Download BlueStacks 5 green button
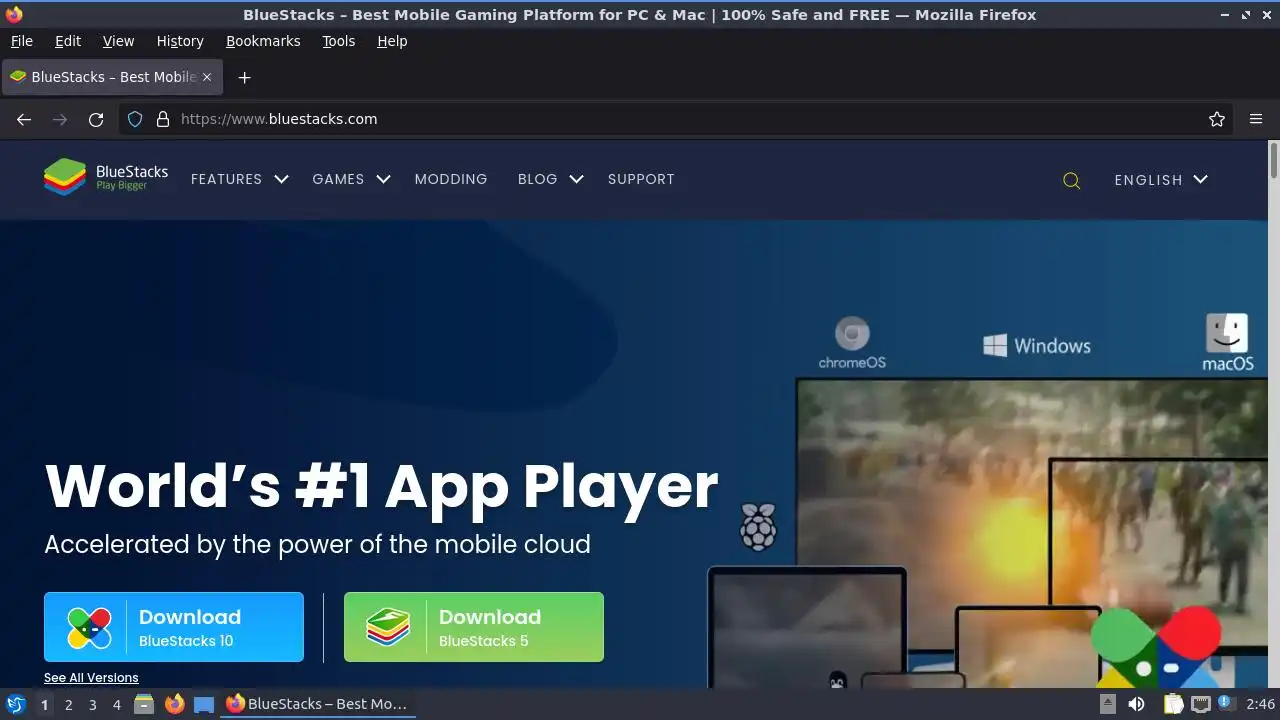The height and width of the screenshot is (720, 1280). pos(474,627)
